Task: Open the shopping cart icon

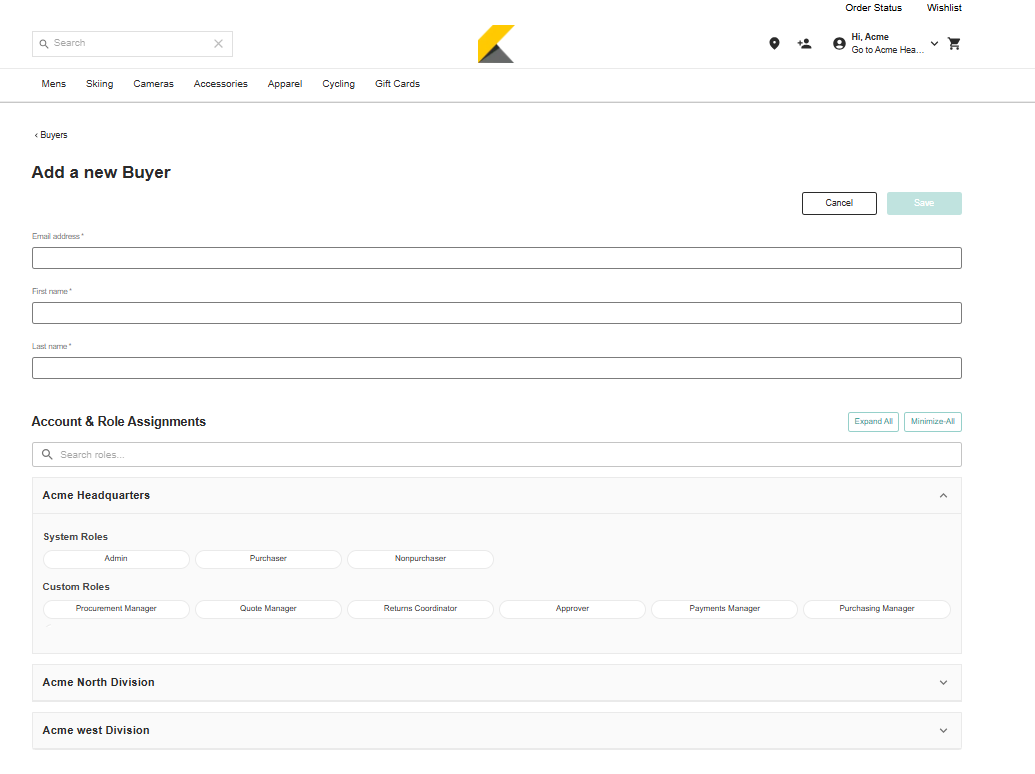Action: [x=954, y=44]
